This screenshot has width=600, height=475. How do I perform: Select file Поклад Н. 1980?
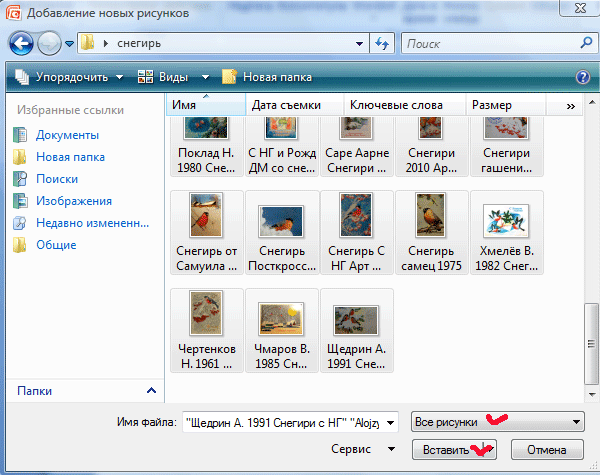point(207,146)
